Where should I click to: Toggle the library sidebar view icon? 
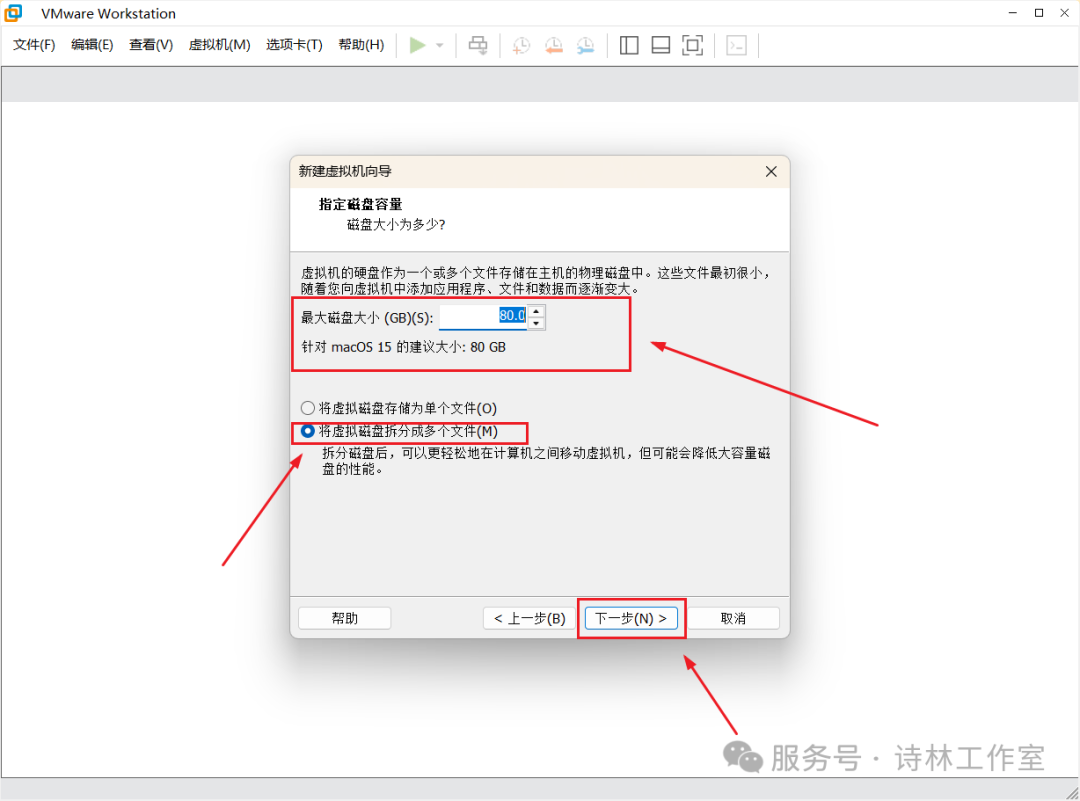pyautogui.click(x=629, y=45)
